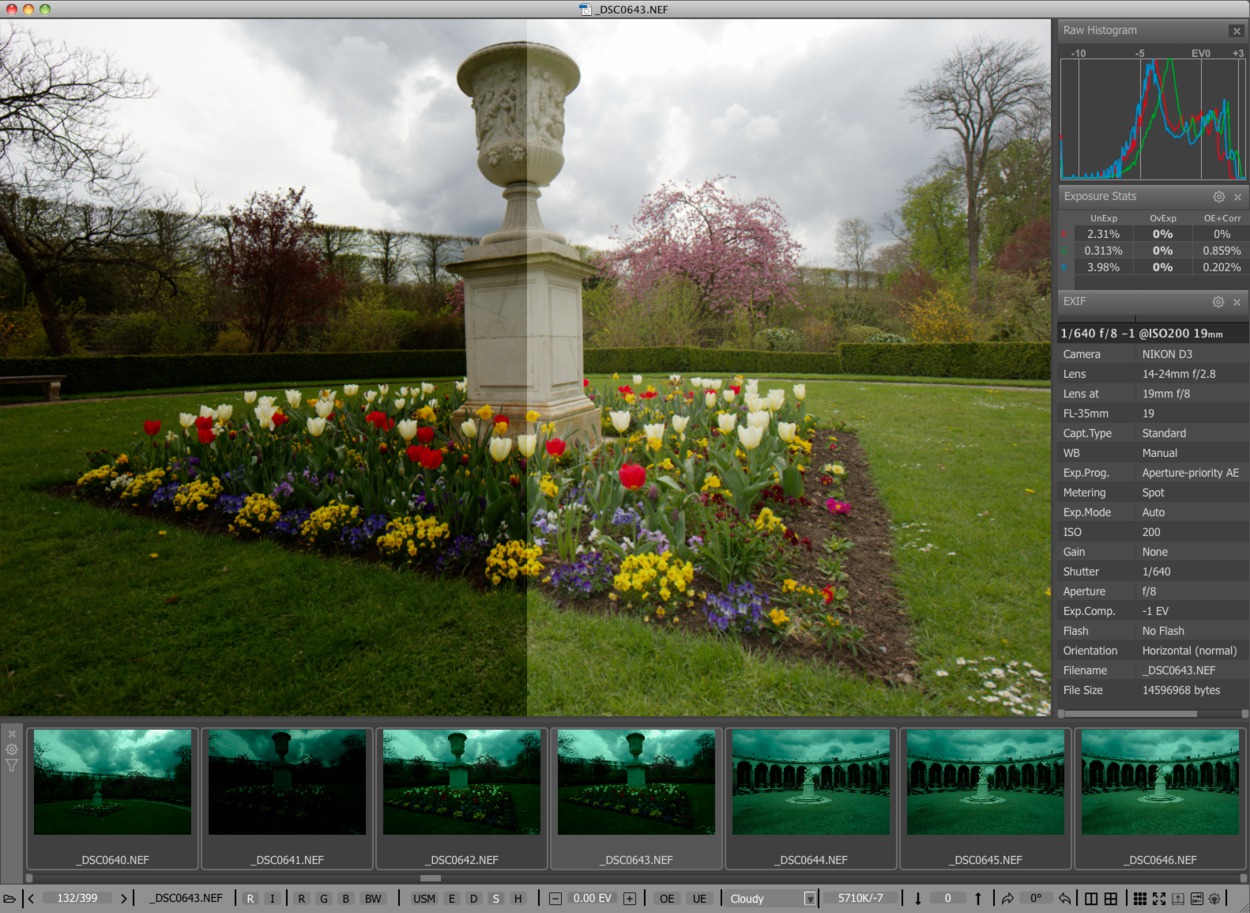The height and width of the screenshot is (913, 1250).
Task: Switch to the four-pane grid view icon
Action: [x=1110, y=898]
